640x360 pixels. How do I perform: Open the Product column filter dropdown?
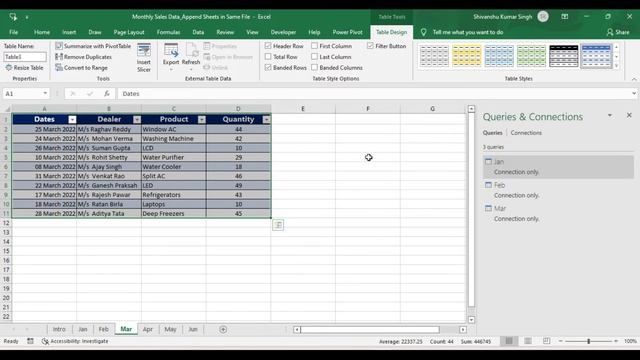click(x=202, y=119)
